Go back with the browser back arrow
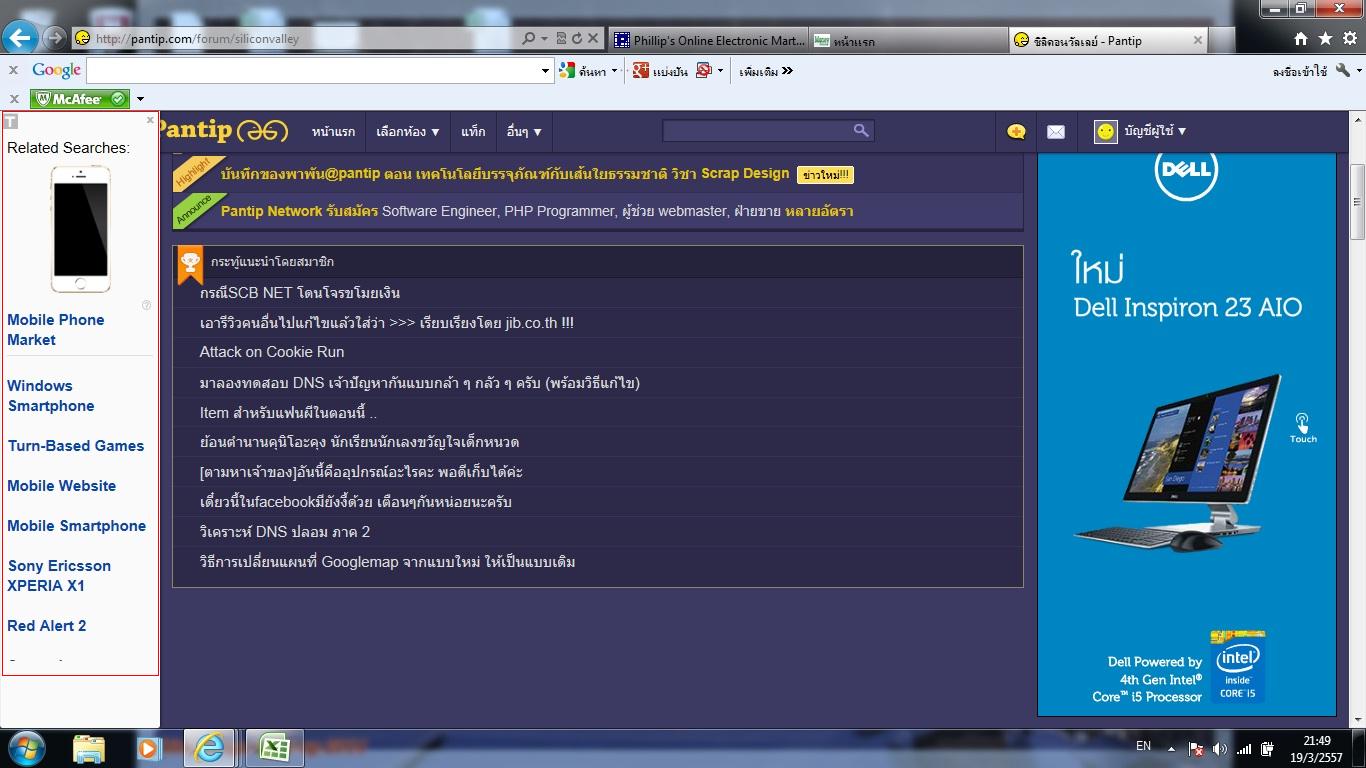This screenshot has width=1366, height=768. (20, 38)
